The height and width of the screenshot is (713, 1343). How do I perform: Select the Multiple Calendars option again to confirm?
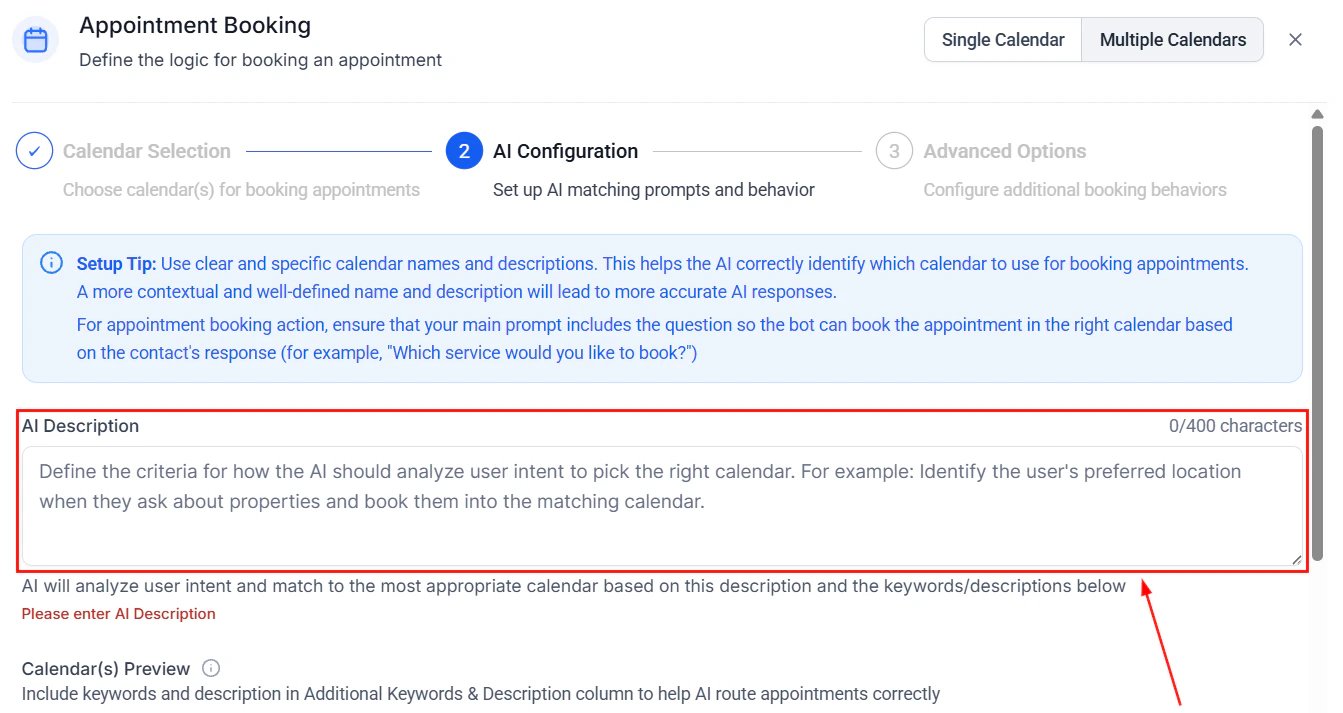click(1172, 39)
